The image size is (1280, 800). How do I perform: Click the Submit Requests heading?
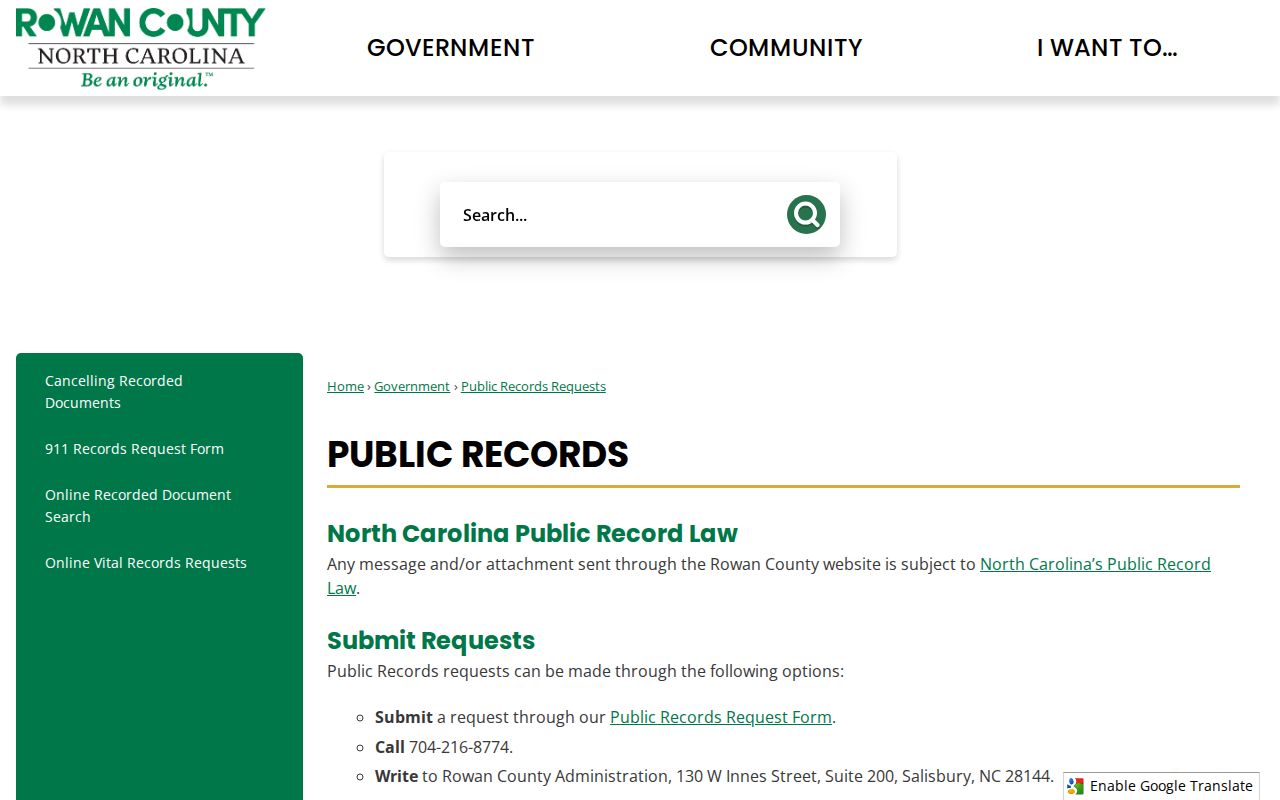tap(431, 640)
